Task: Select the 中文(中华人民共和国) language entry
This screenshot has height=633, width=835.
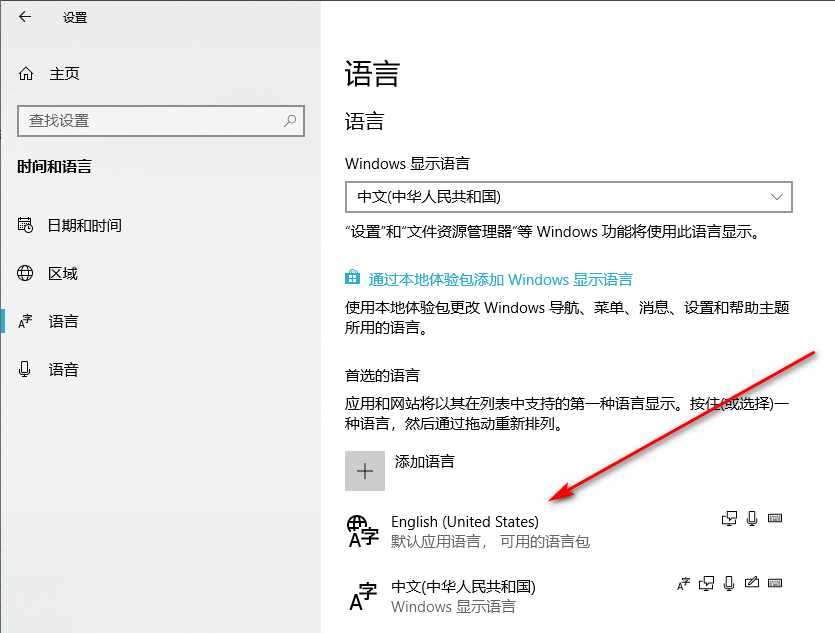Action: 567,596
